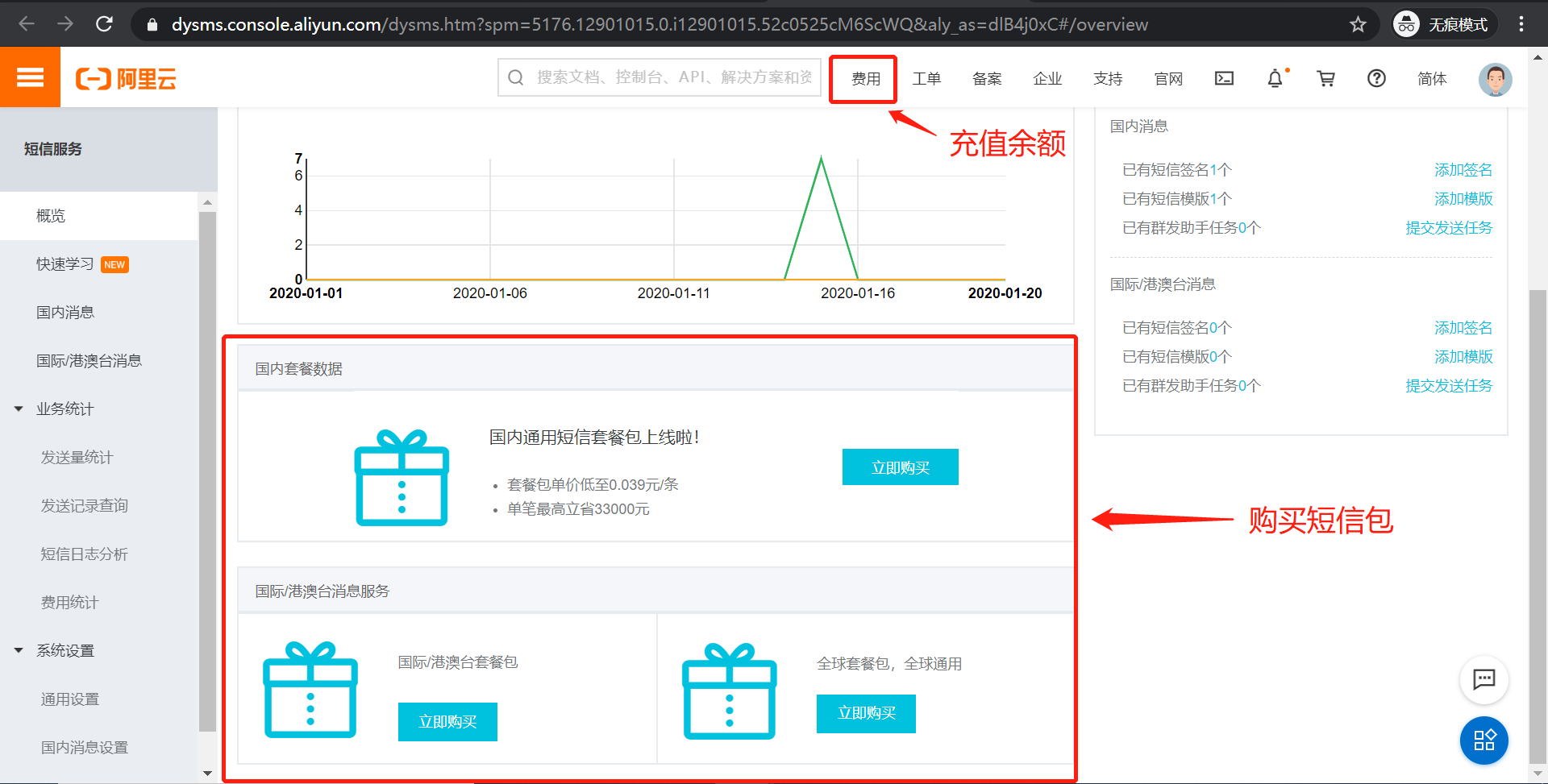The height and width of the screenshot is (784, 1548).
Task: Click the search magnifier icon
Action: (516, 77)
